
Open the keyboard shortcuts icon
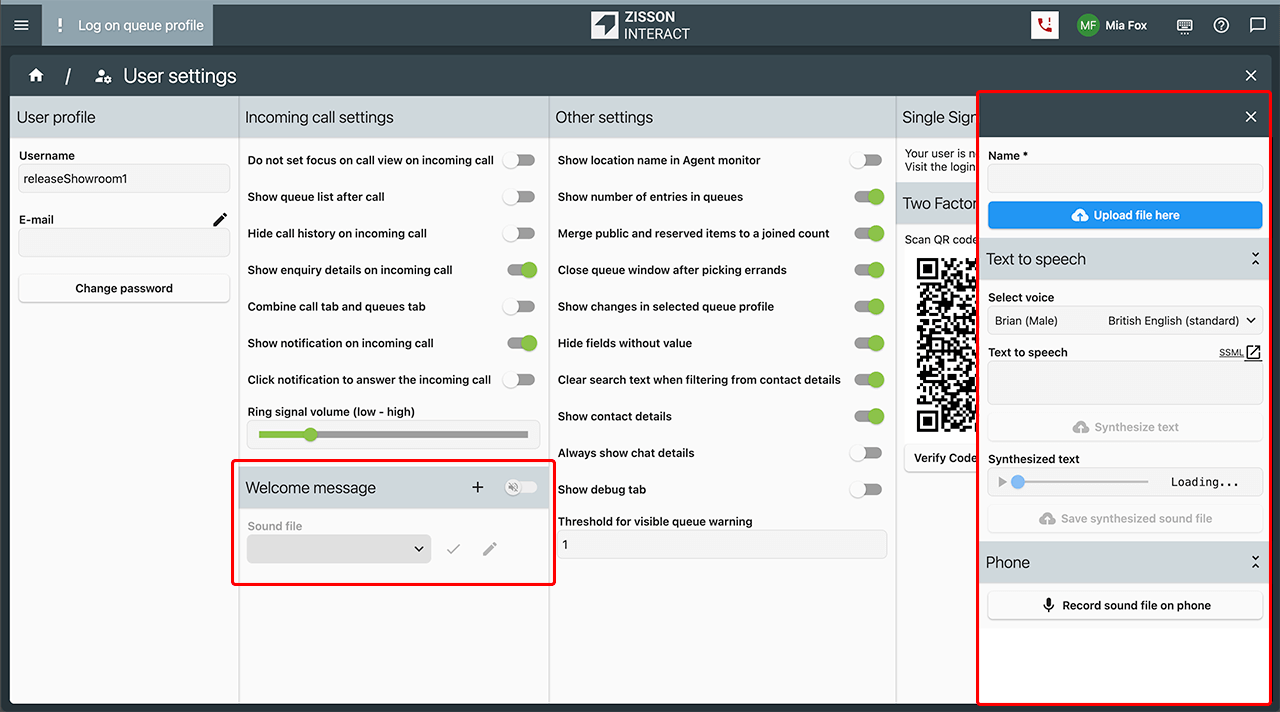point(1184,25)
